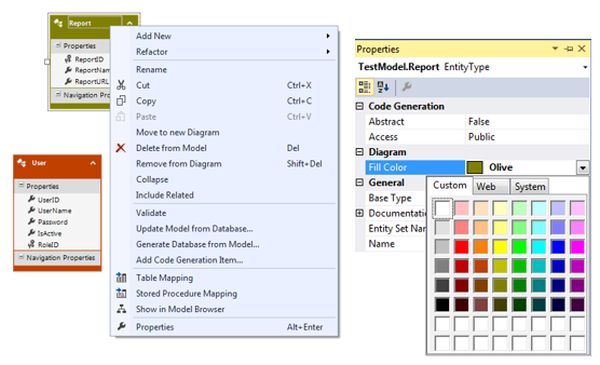The image size is (600, 365).
Task: Pick the pure blue color swatch
Action: tap(558, 247)
